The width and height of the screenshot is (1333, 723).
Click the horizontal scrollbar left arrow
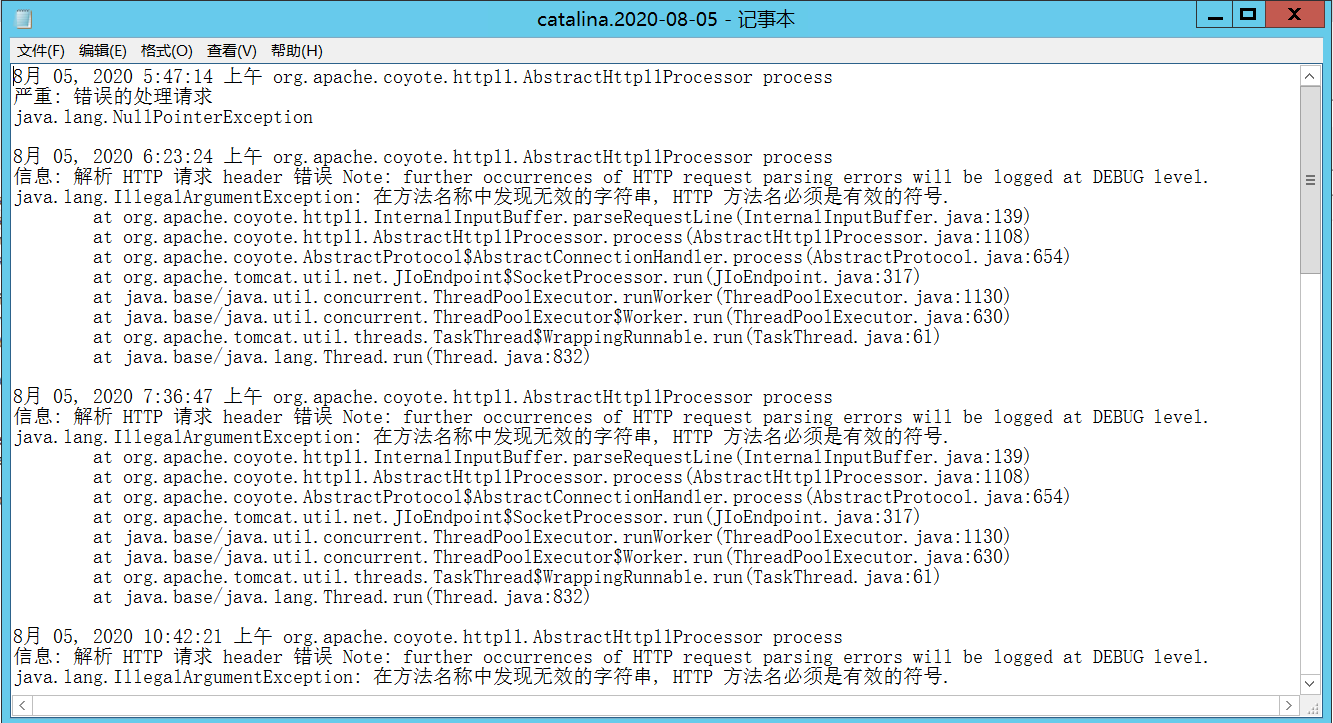tap(22, 705)
